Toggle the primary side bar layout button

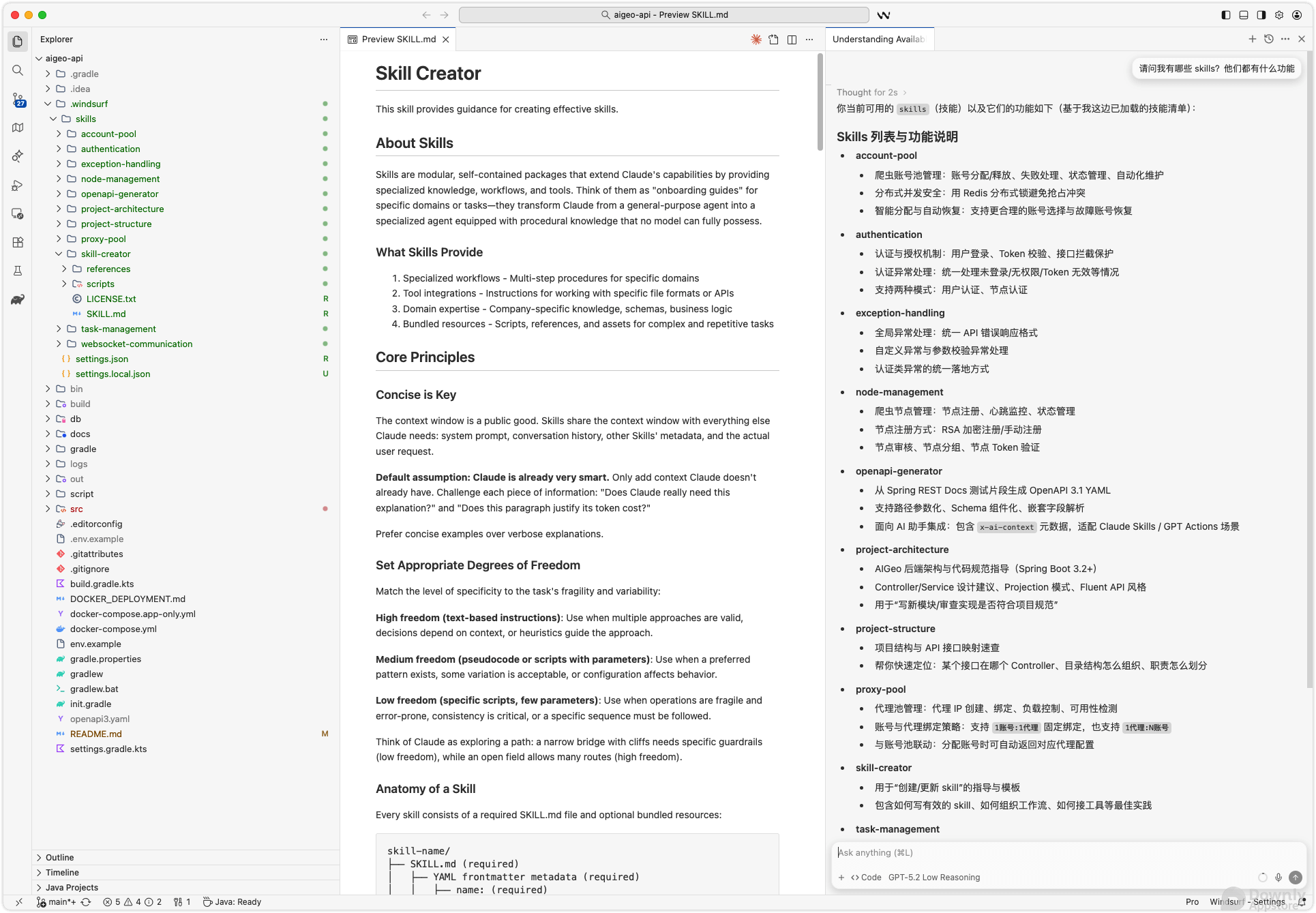(1226, 14)
